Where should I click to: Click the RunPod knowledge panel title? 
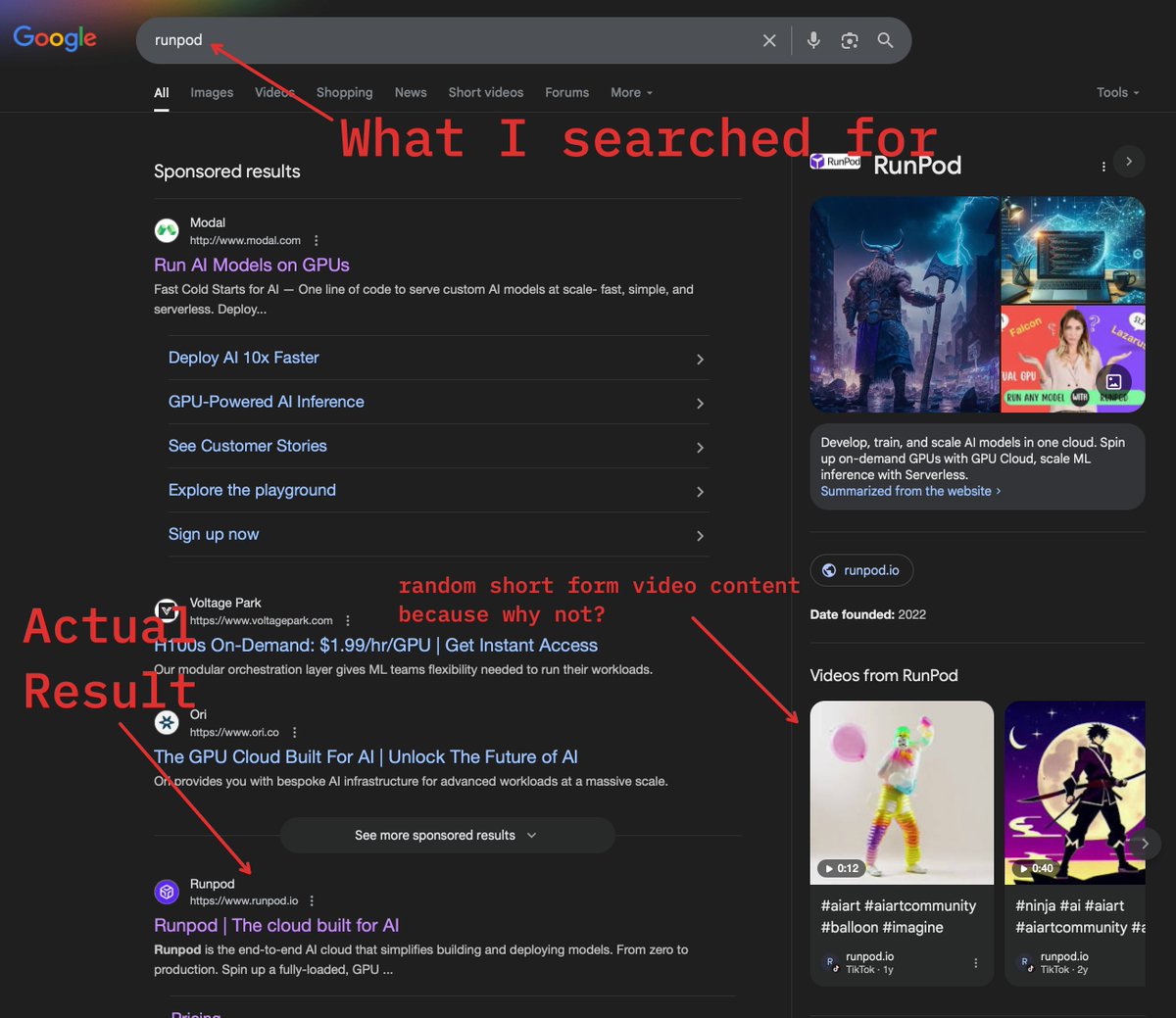[917, 165]
